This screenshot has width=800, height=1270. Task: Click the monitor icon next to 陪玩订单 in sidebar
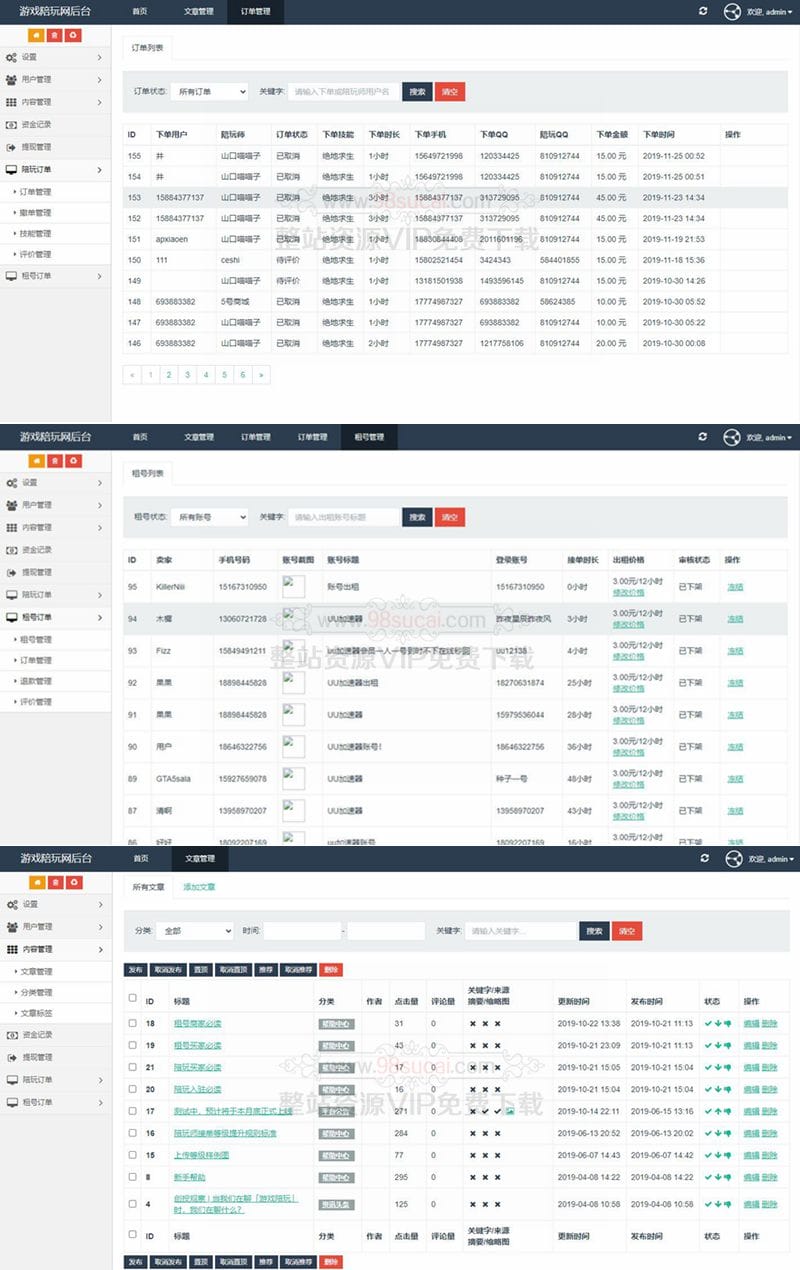pyautogui.click(x=12, y=170)
